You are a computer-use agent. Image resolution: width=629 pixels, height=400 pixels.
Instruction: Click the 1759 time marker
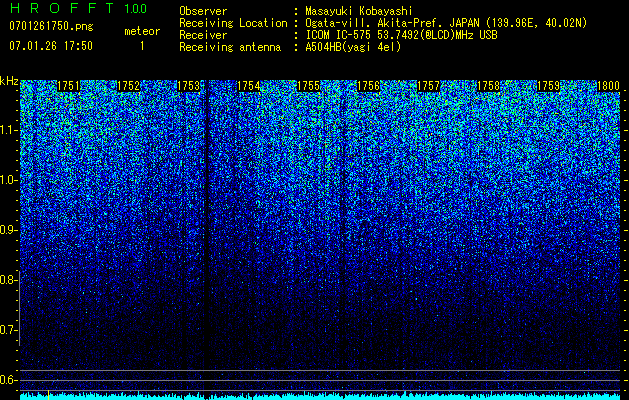pos(548,86)
